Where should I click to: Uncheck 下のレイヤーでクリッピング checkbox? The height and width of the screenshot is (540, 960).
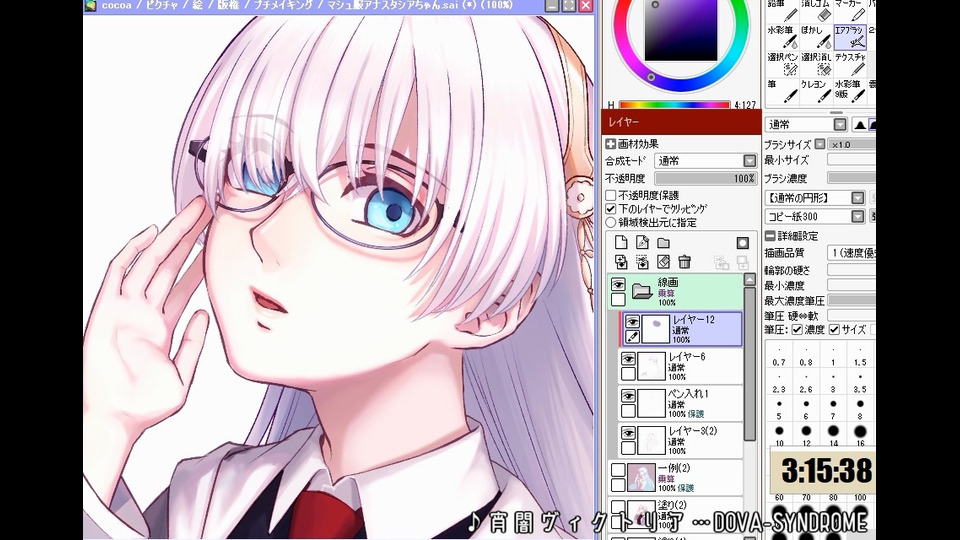[610, 209]
